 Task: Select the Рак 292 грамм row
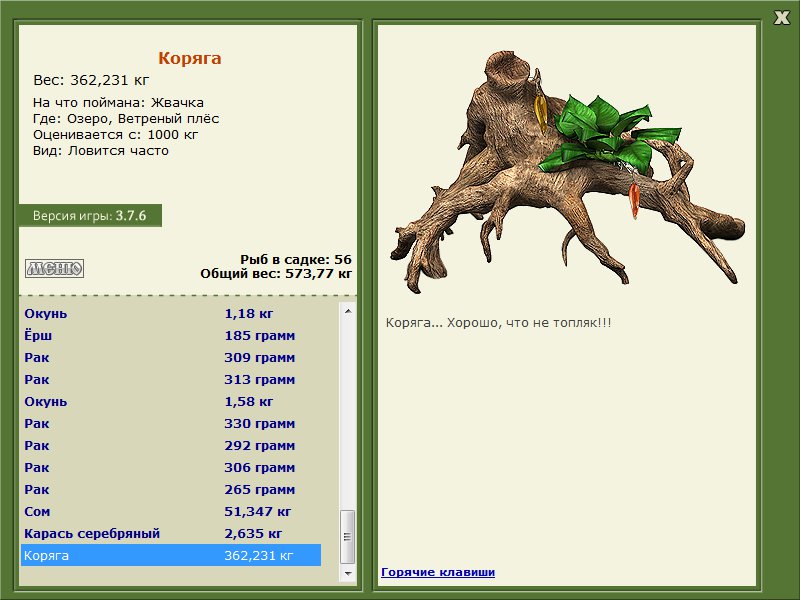pyautogui.click(x=171, y=445)
